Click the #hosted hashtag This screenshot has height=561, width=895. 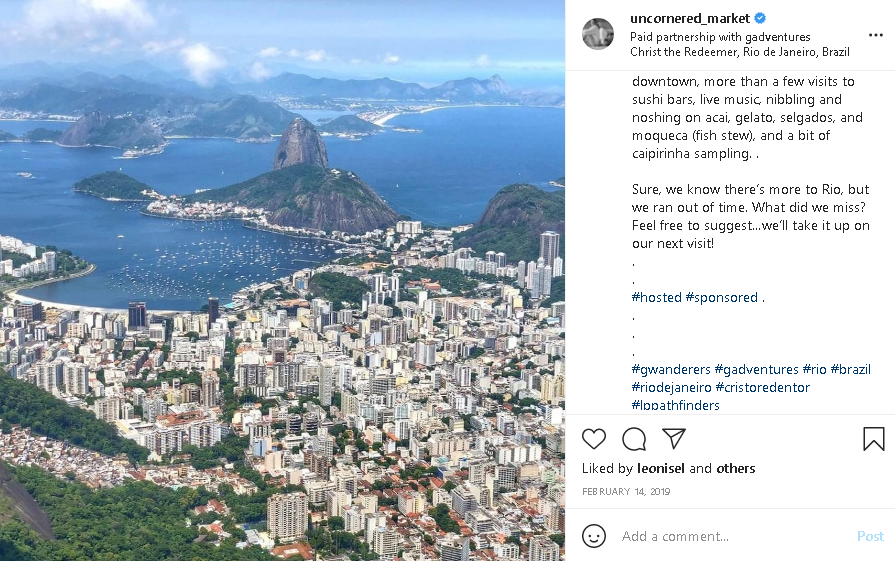pos(656,297)
